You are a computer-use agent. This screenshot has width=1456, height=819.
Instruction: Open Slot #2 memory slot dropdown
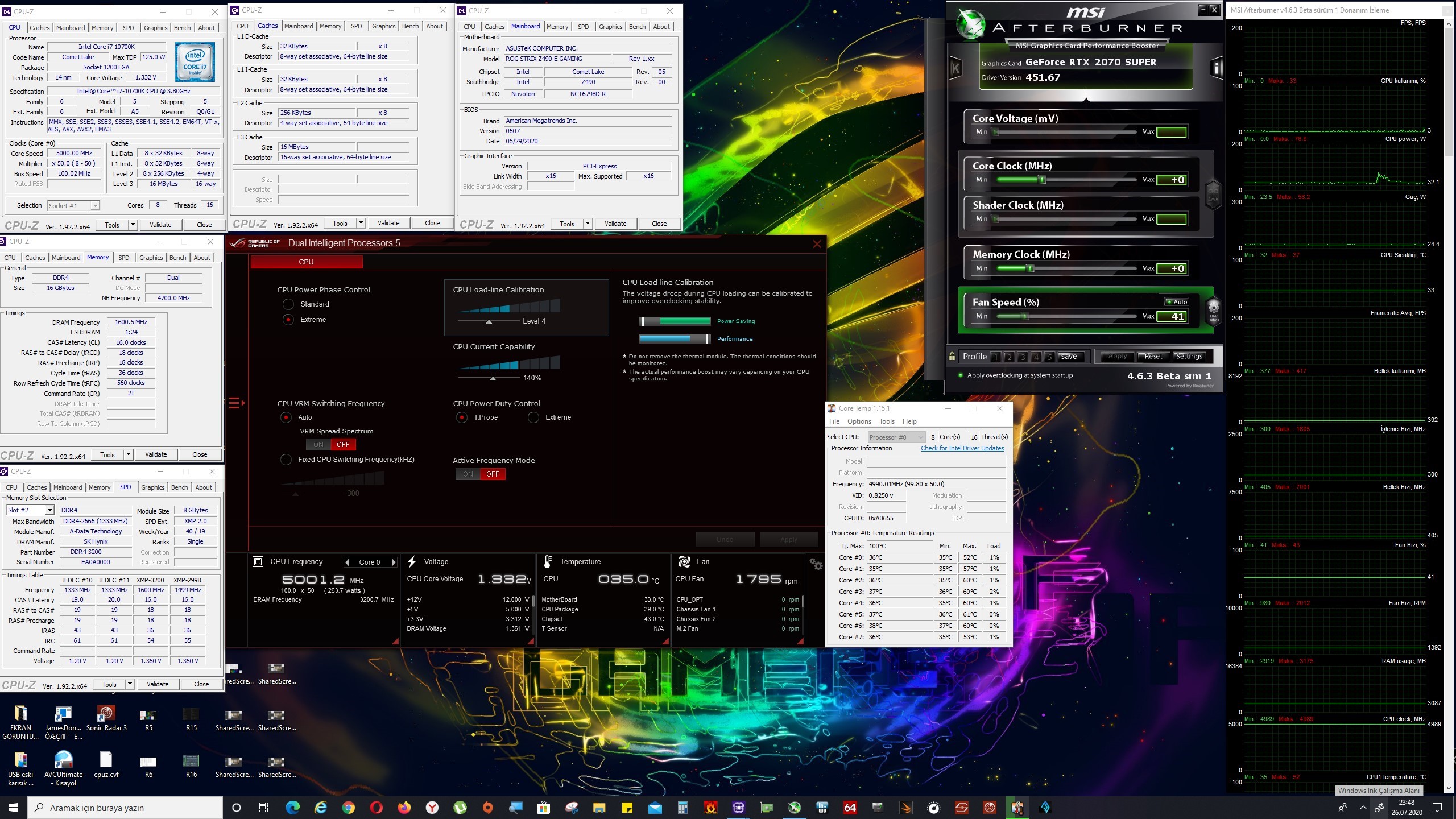(x=30, y=510)
